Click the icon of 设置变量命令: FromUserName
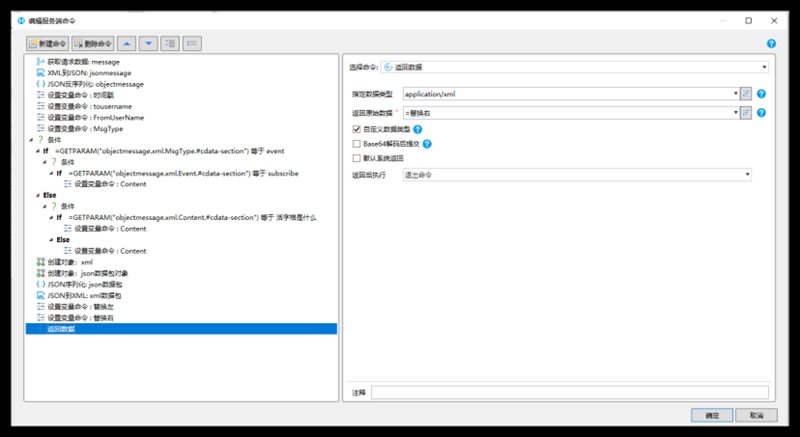This screenshot has width=800, height=437. (x=41, y=117)
